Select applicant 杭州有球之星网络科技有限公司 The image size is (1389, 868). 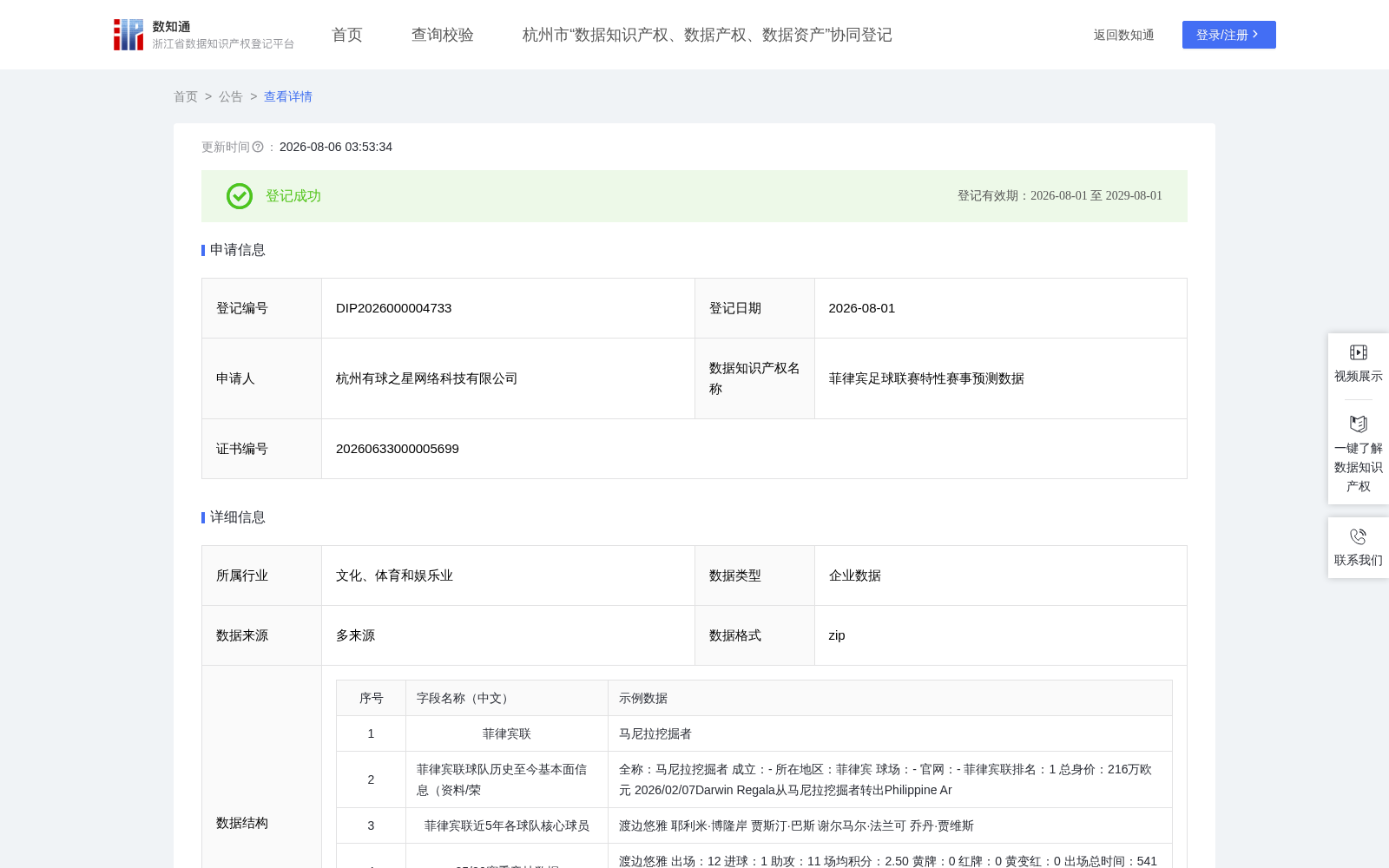[426, 378]
